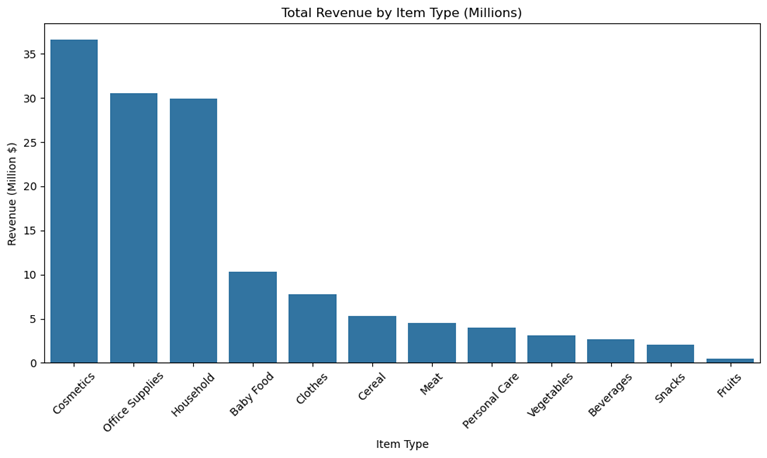767x458 pixels.
Task: Click the Clothes bar
Action: (x=312, y=328)
